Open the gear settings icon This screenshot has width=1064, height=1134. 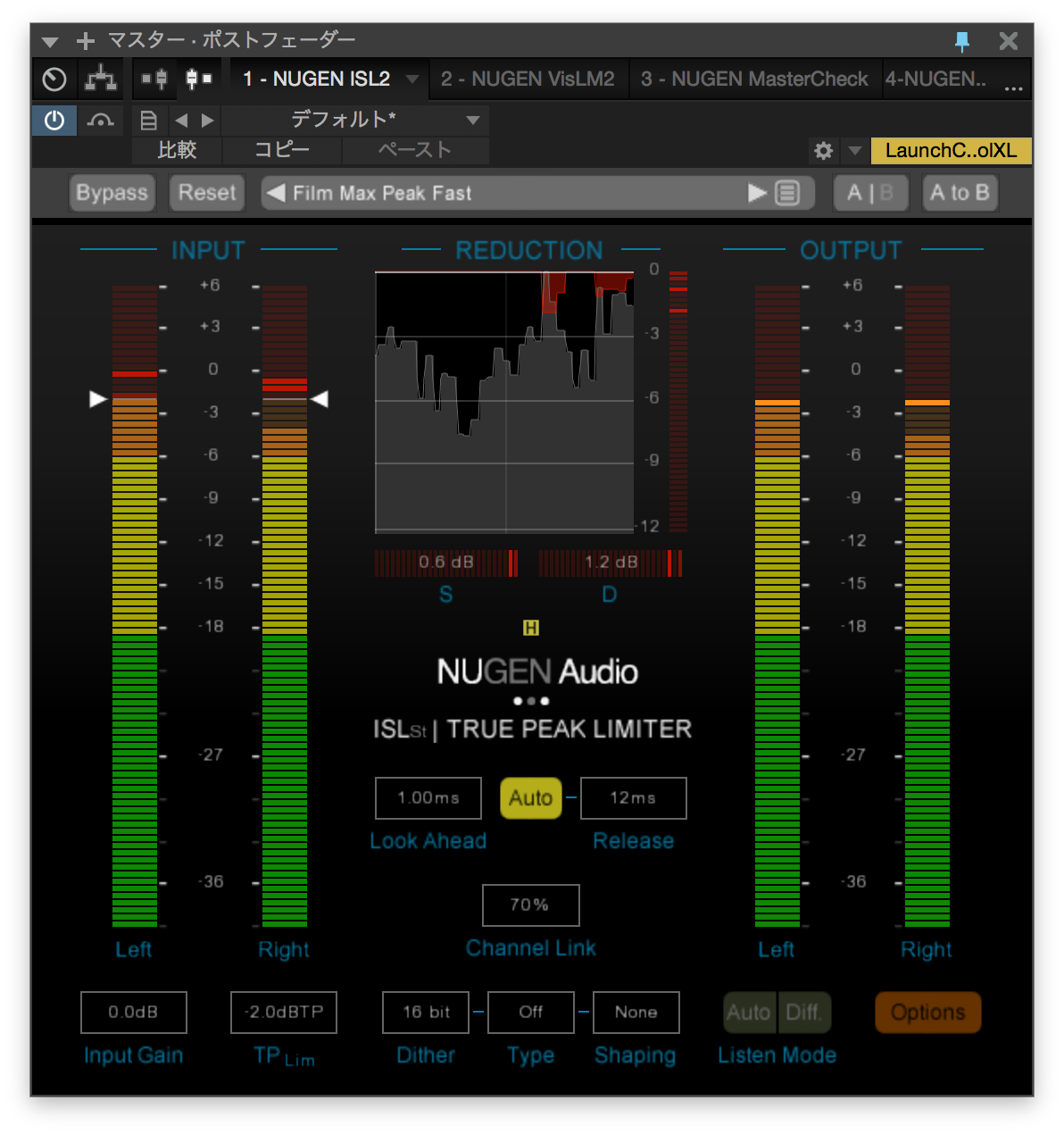point(823,151)
